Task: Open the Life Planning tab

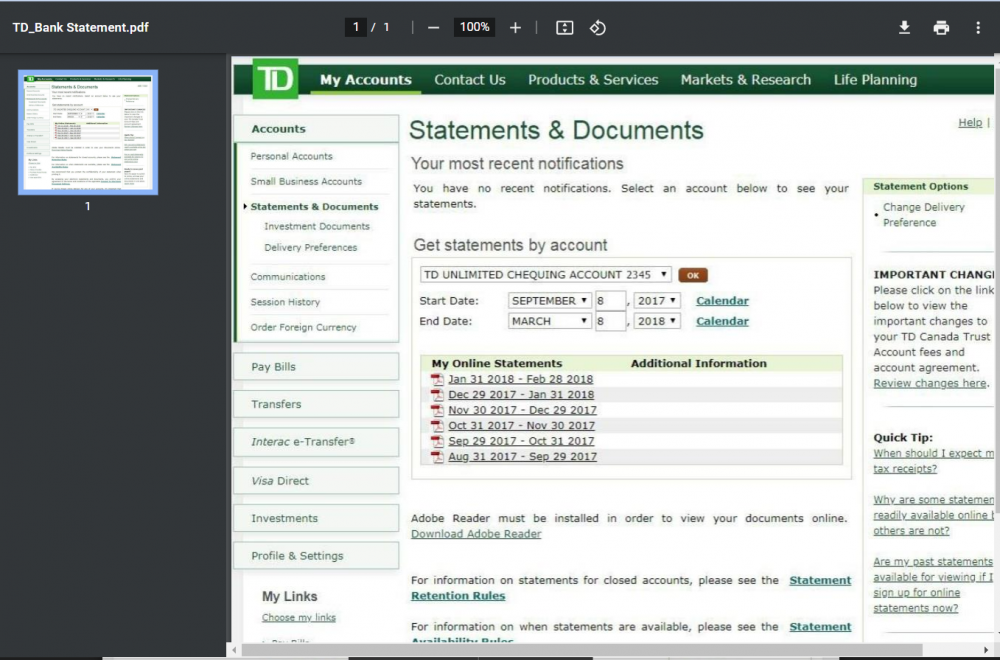Action: coord(875,80)
